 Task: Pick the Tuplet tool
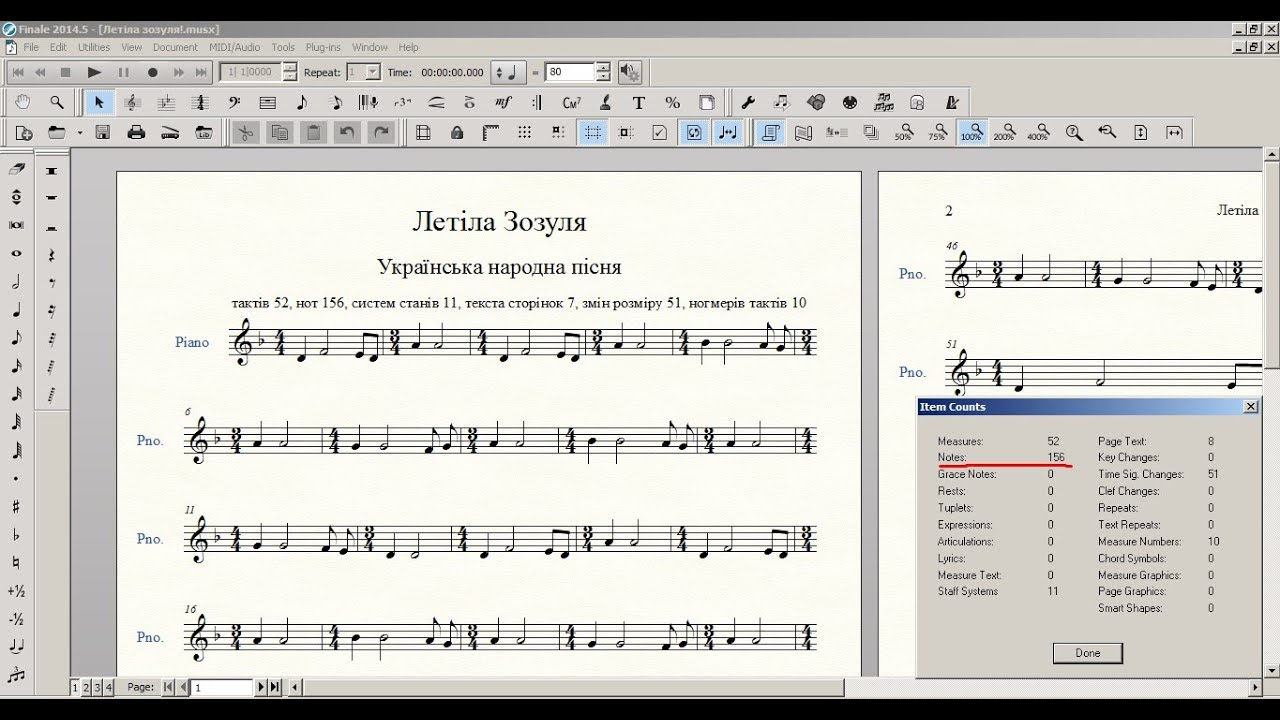[402, 102]
